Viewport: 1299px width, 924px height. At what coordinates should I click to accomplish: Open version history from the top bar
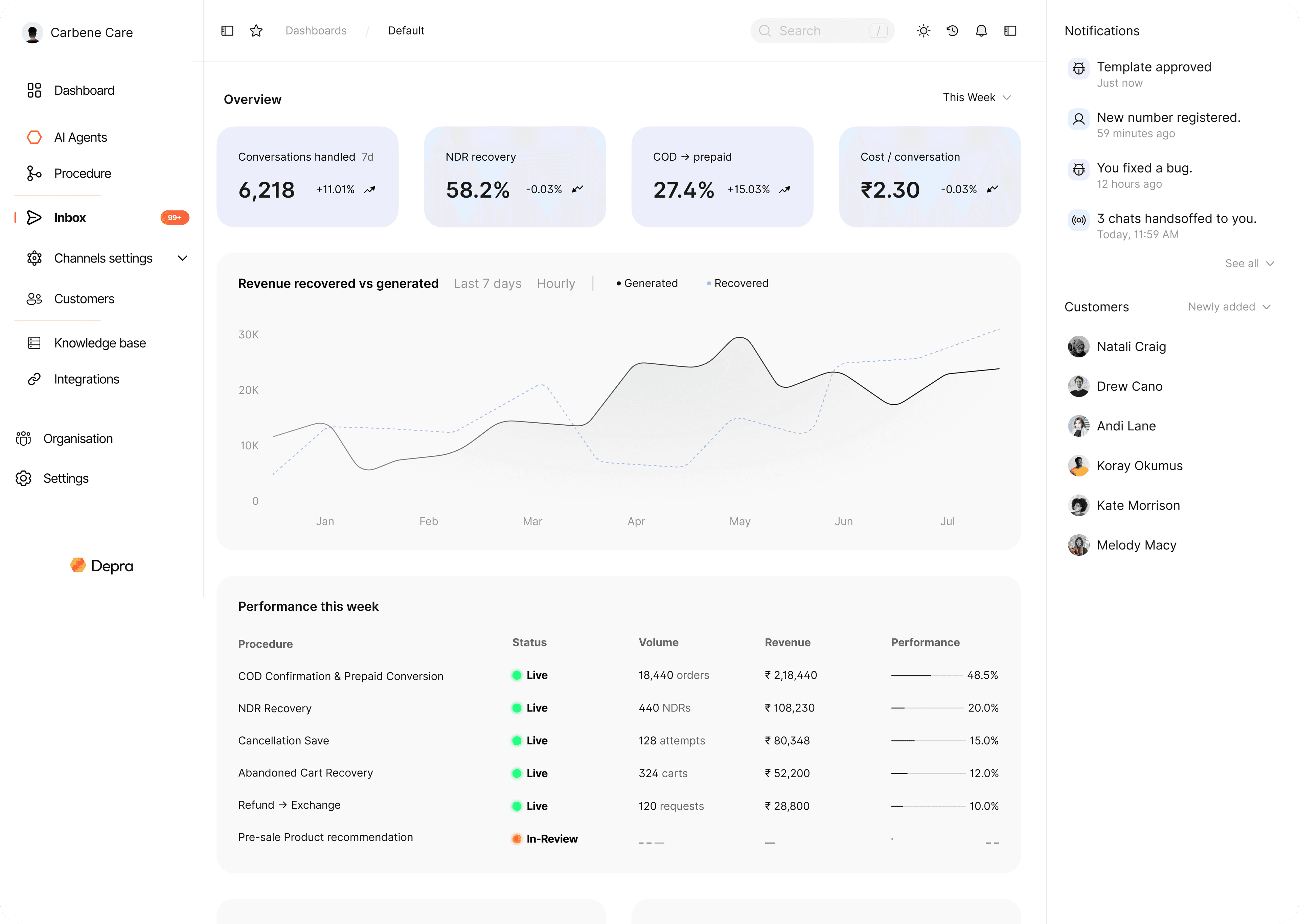click(953, 31)
